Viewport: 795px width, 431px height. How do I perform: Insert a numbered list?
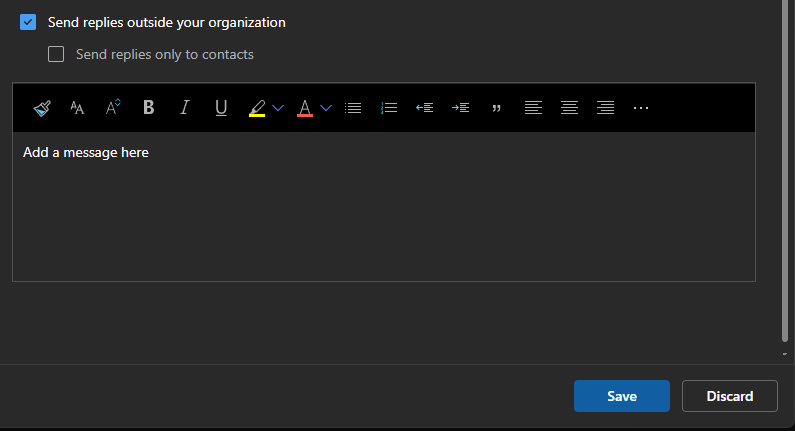[389, 108]
